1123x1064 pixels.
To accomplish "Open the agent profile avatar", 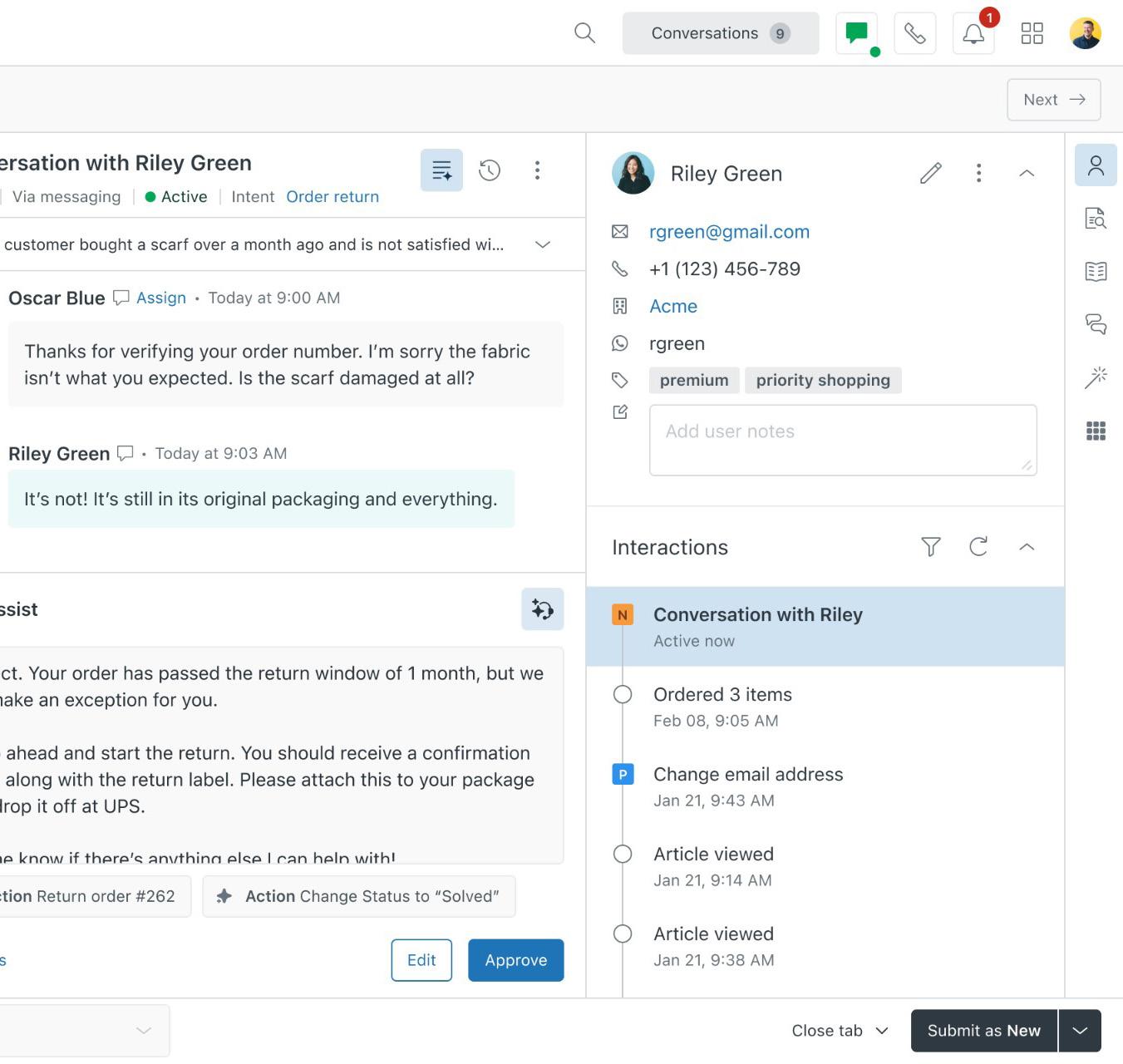I will pos(1085,33).
